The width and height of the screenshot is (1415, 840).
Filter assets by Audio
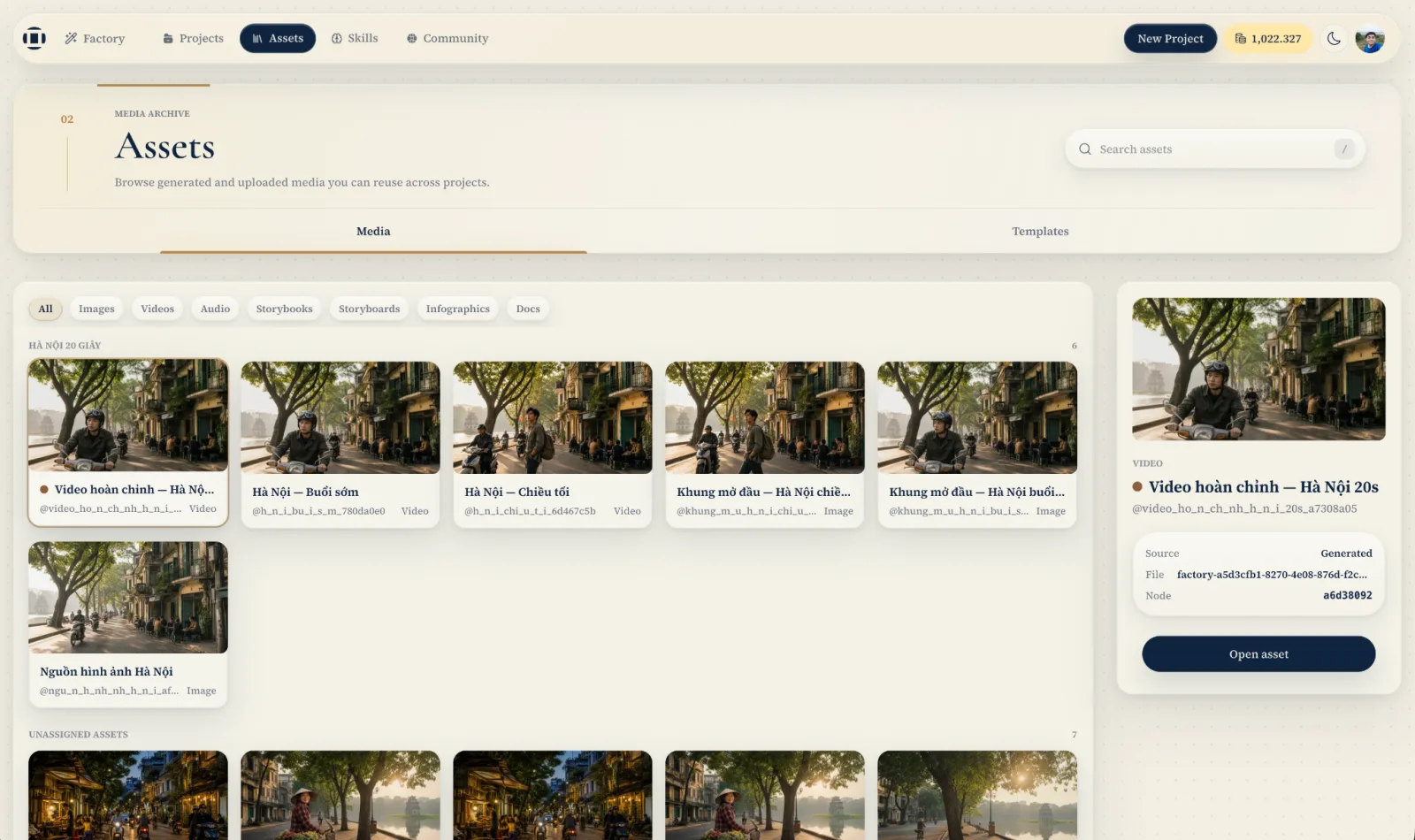click(x=215, y=309)
